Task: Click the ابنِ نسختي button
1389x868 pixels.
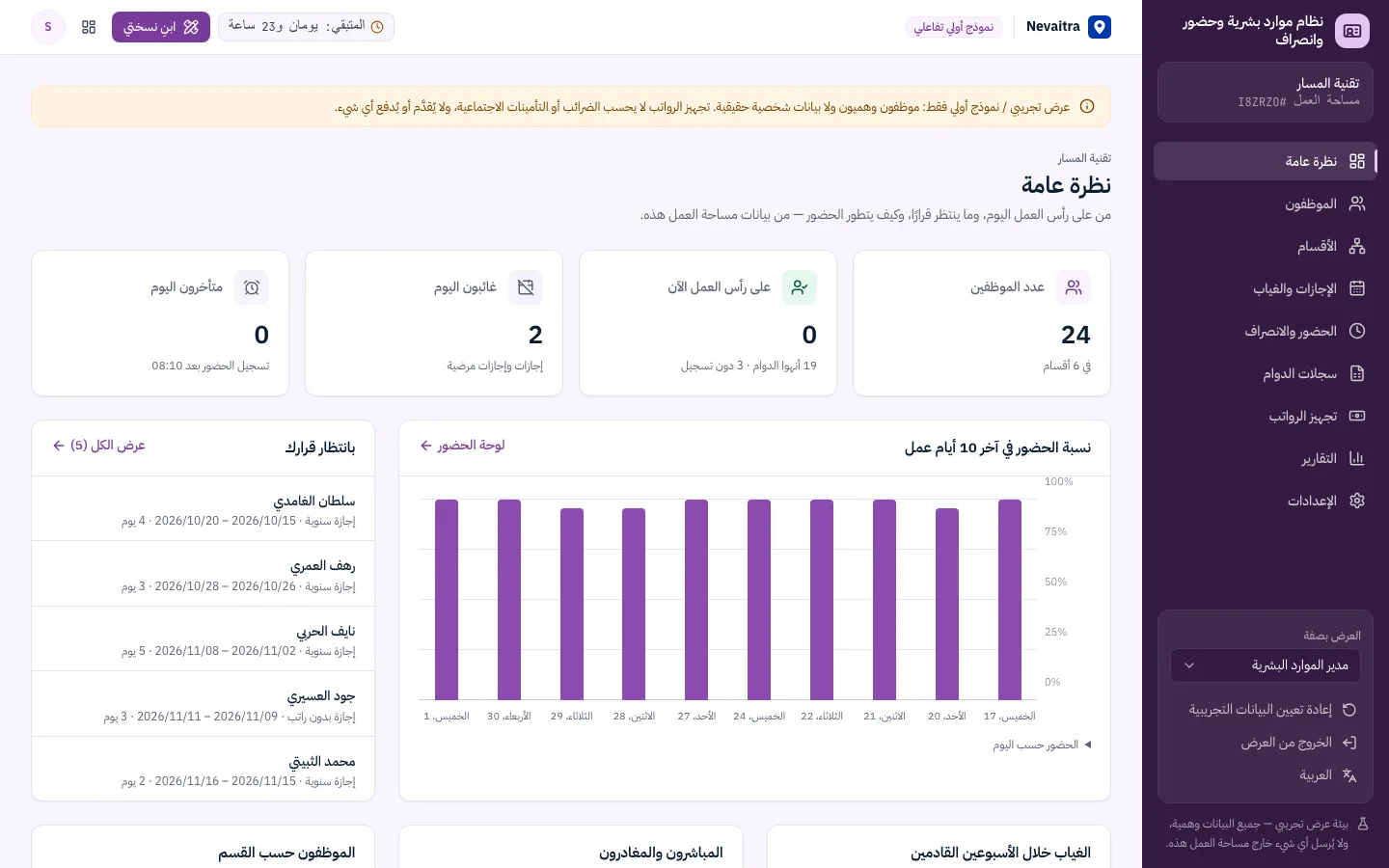Action: click(161, 27)
